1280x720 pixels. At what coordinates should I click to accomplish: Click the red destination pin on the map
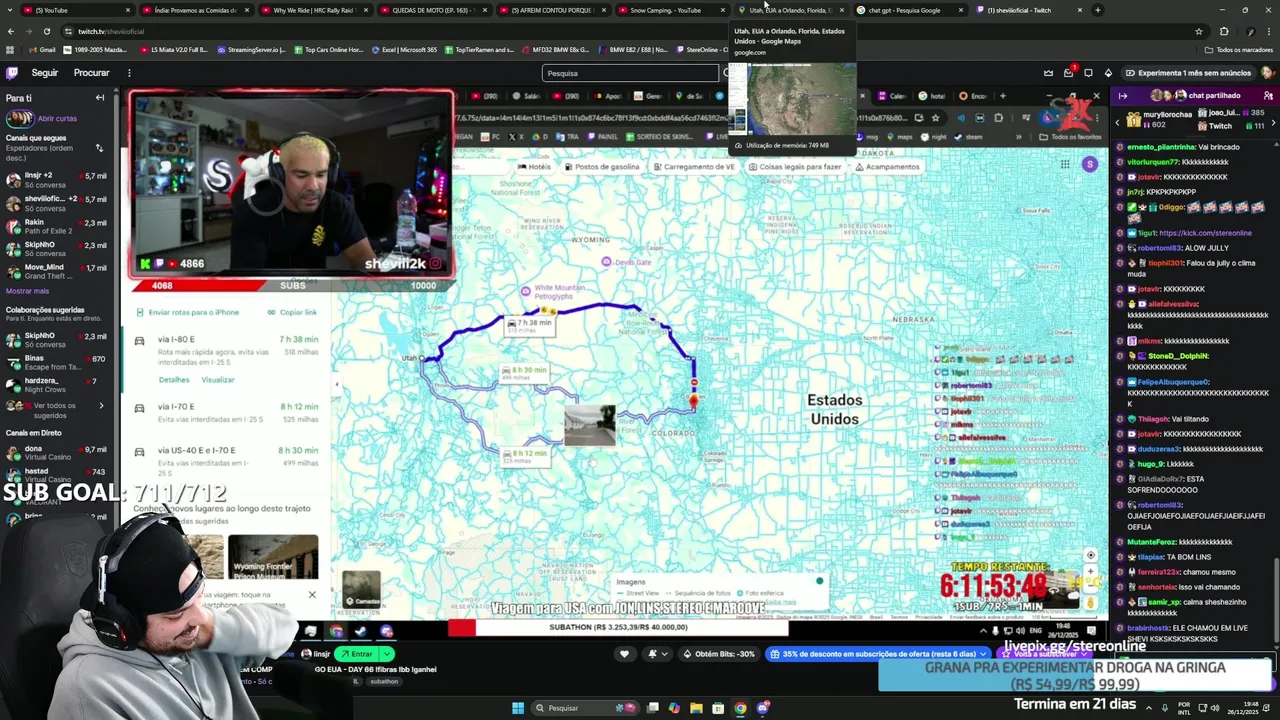pos(693,400)
